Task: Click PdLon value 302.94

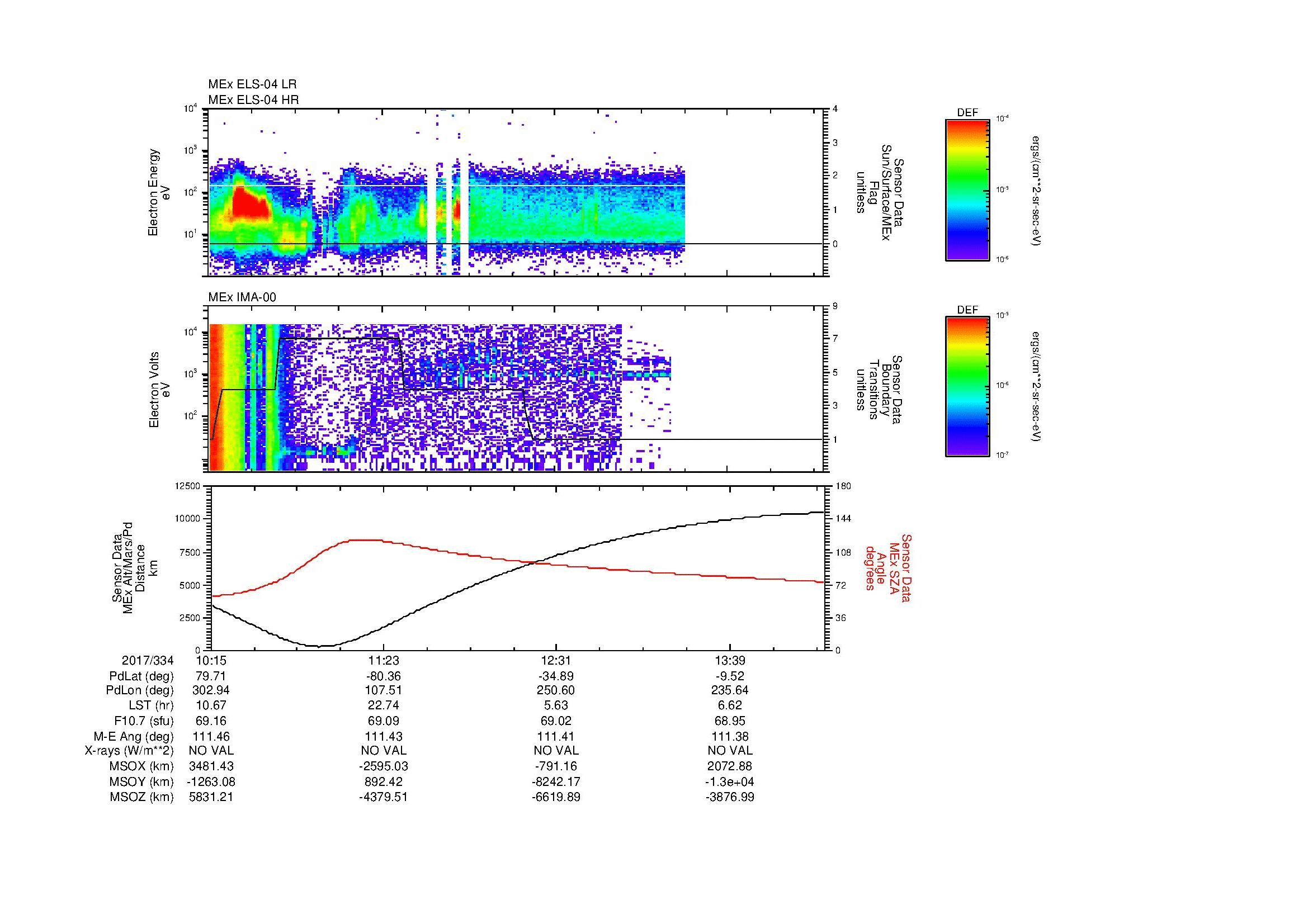Action: point(211,690)
